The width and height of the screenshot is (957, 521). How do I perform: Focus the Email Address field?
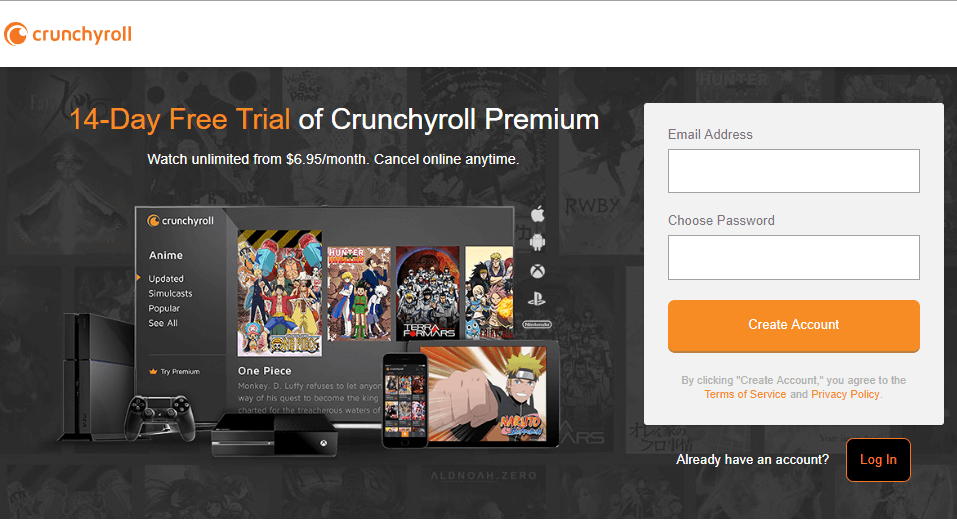(x=793, y=171)
